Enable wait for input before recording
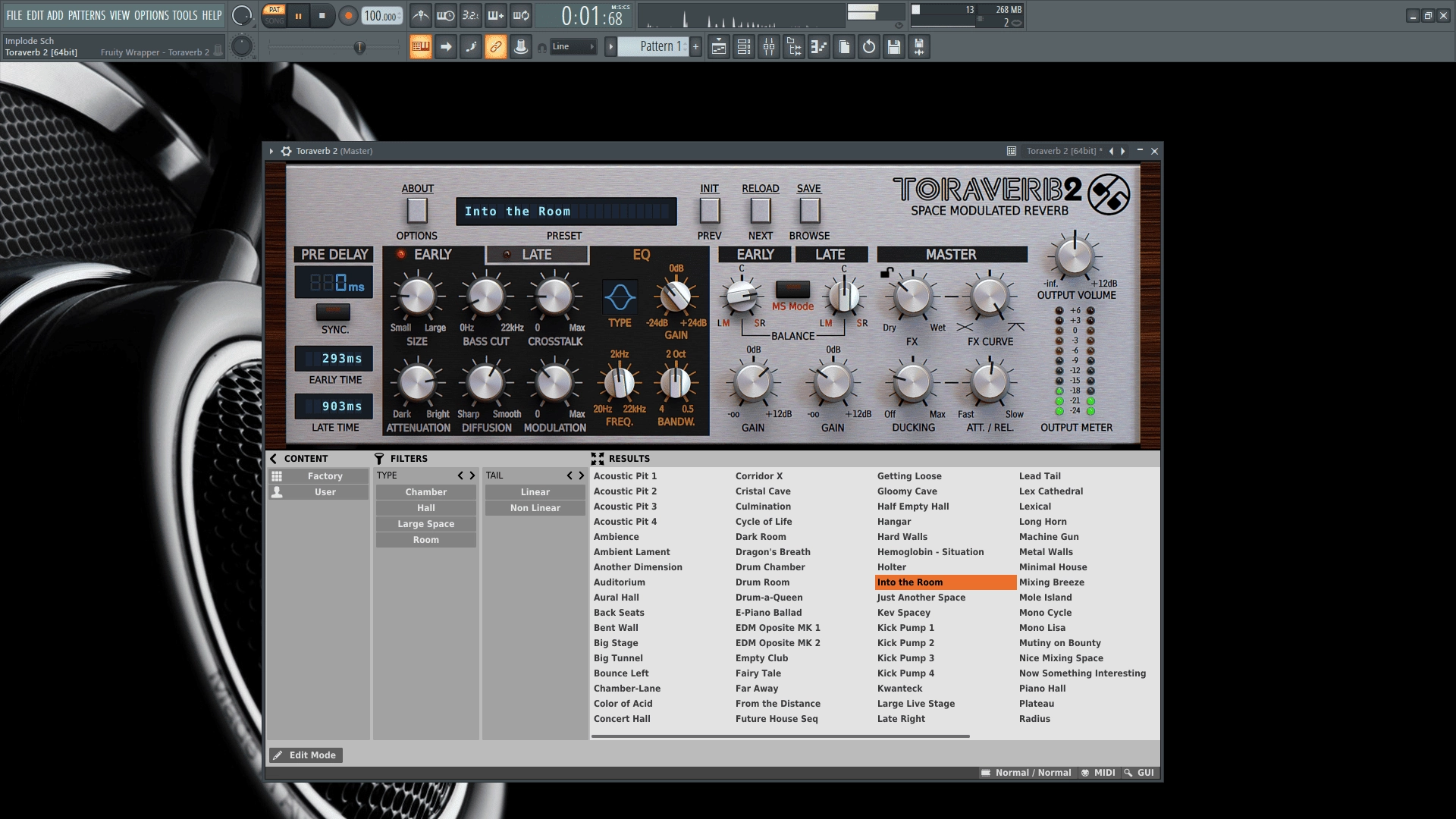1456x819 pixels. 446,16
